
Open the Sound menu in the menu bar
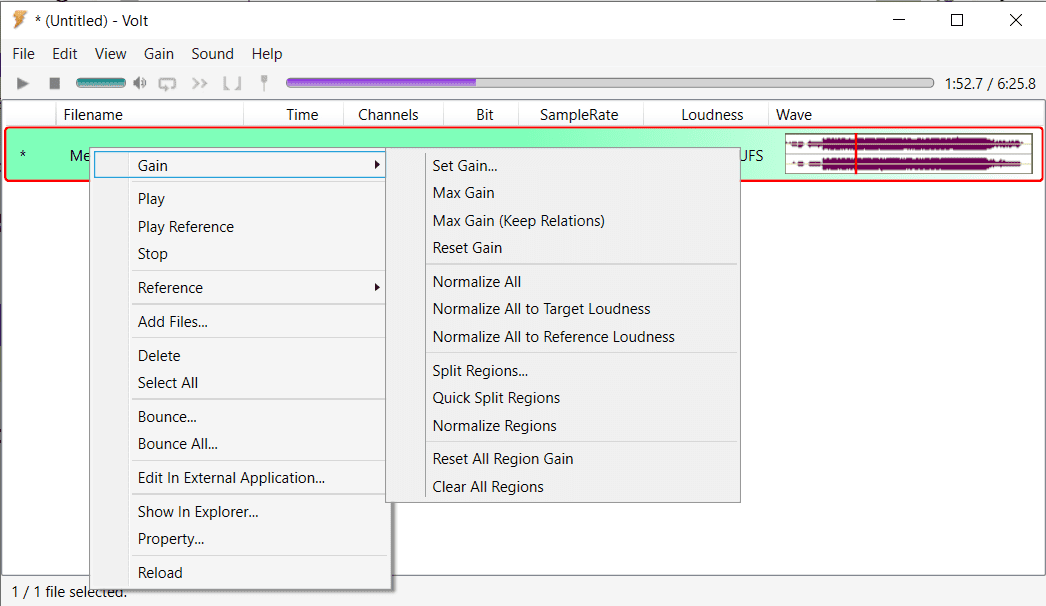(212, 54)
